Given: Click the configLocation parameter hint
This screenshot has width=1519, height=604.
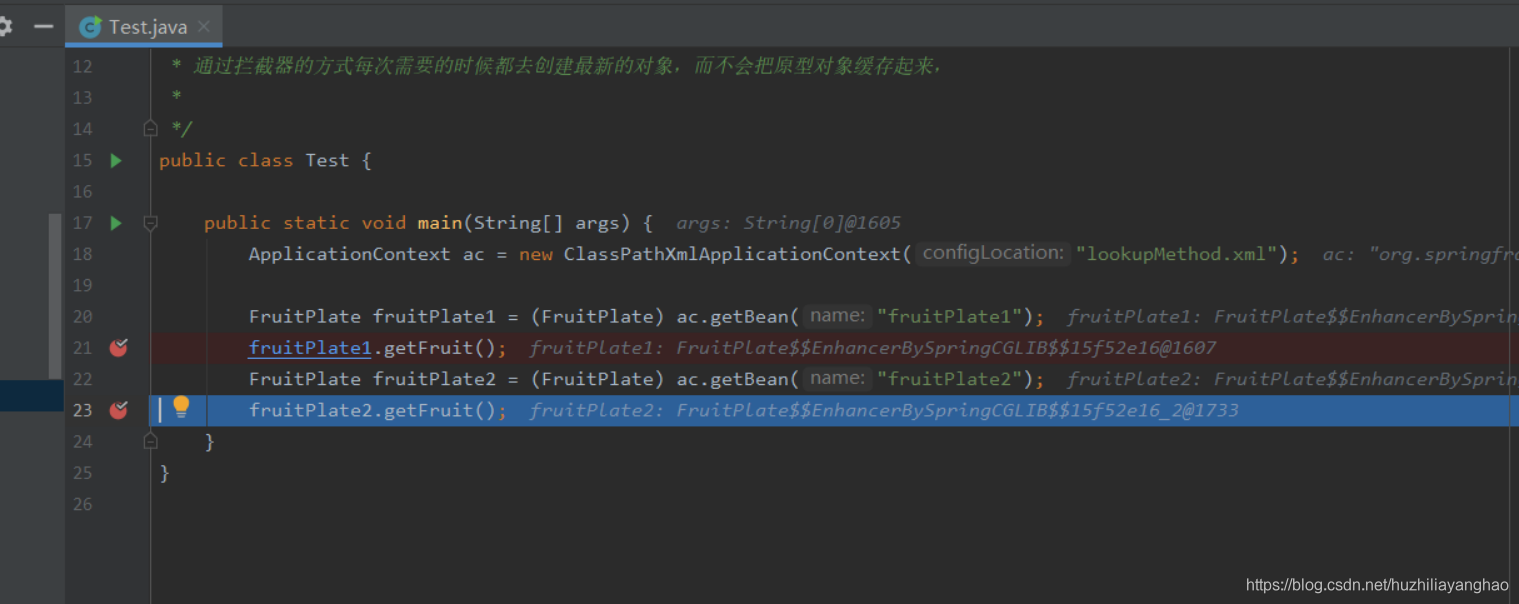Looking at the screenshot, I should (x=993, y=253).
